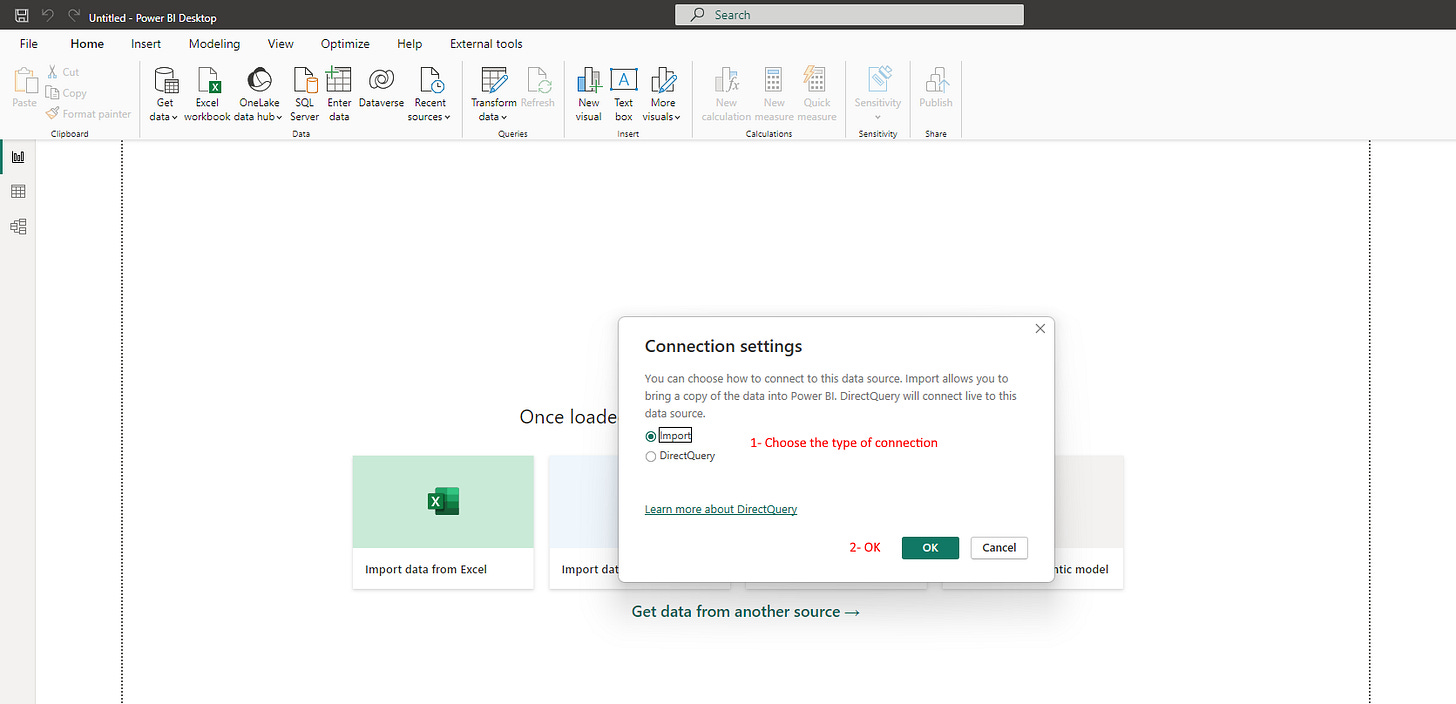Switch to the Home tab
This screenshot has height=704, width=1456.
tap(87, 44)
